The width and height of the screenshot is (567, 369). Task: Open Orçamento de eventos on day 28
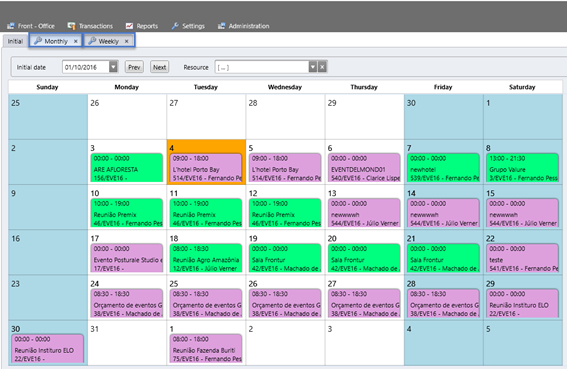click(x=443, y=303)
